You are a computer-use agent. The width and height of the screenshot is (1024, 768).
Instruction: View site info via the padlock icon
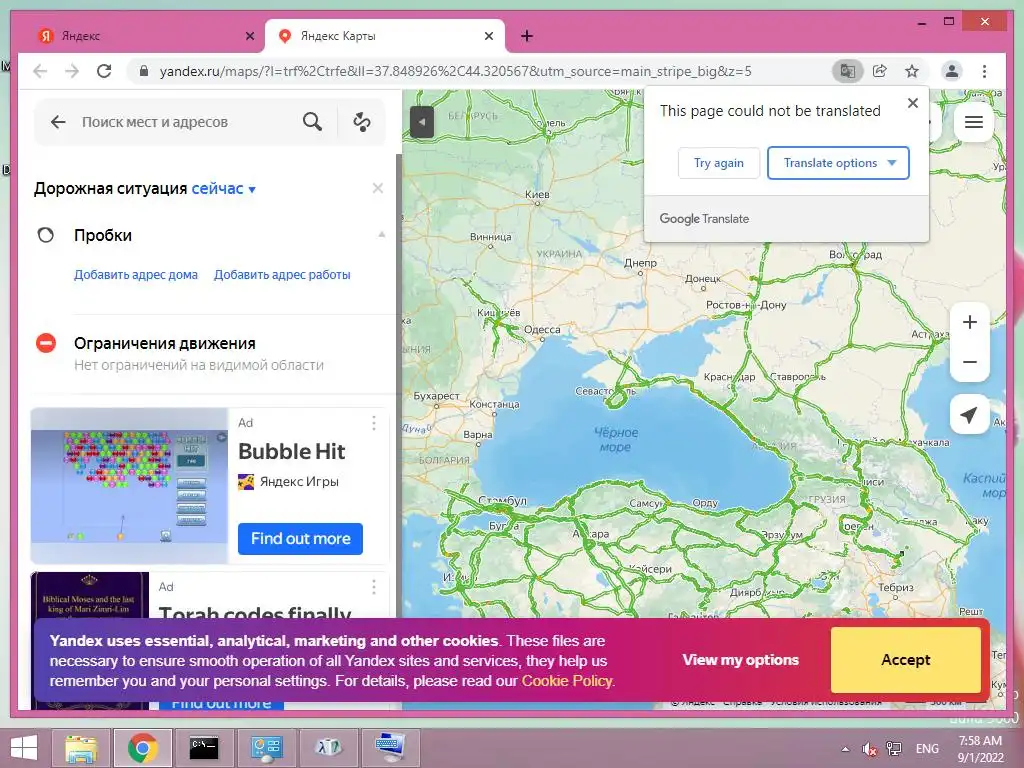(x=144, y=71)
